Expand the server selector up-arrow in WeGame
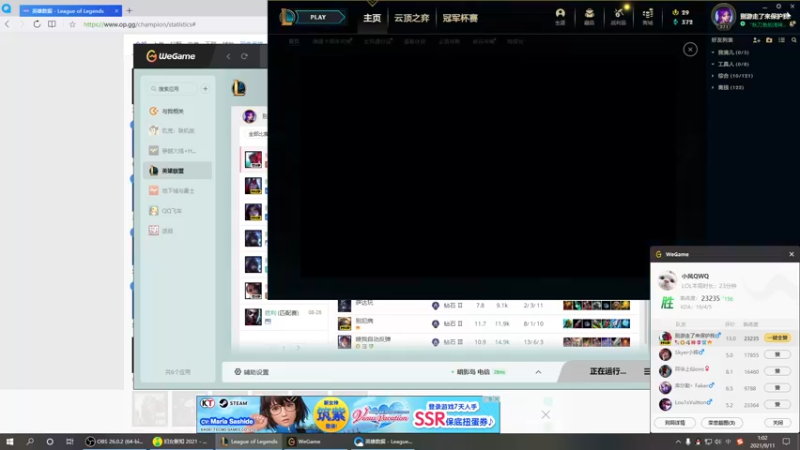The height and width of the screenshot is (450, 800). point(538,372)
